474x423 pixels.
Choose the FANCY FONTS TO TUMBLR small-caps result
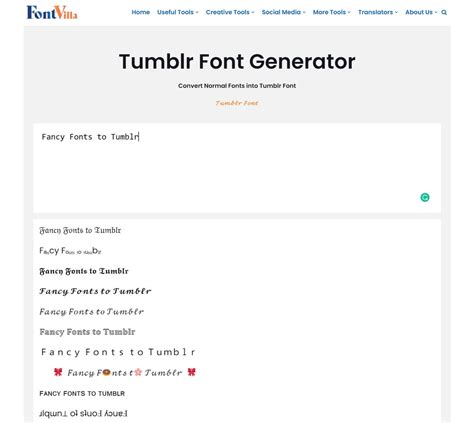[82, 394]
